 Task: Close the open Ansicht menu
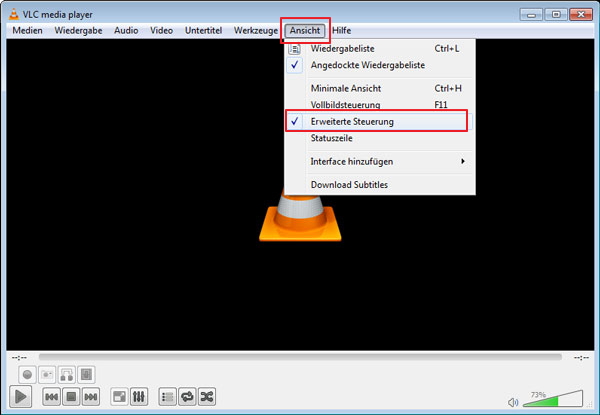click(305, 31)
